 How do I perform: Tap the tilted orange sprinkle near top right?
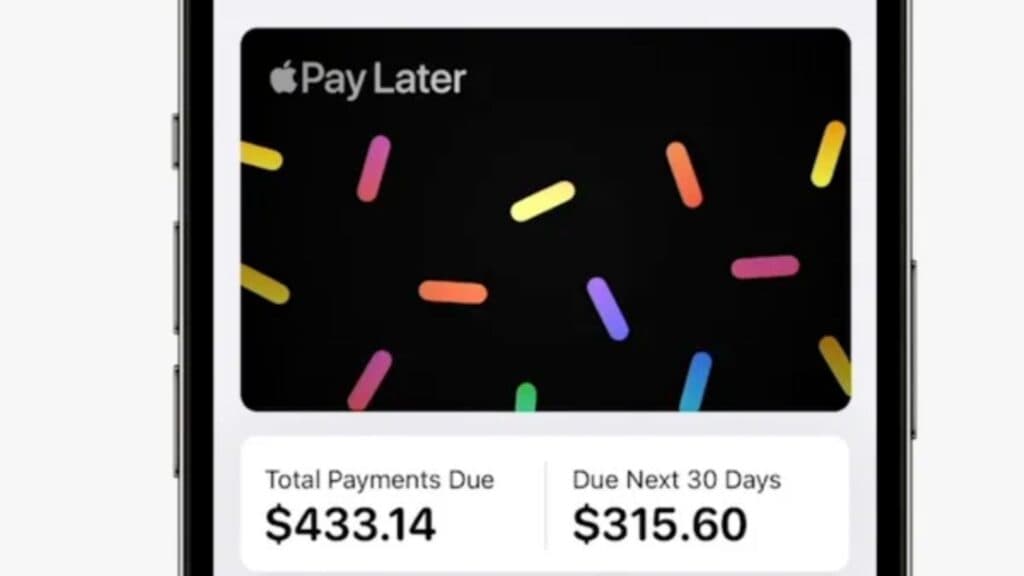684,175
